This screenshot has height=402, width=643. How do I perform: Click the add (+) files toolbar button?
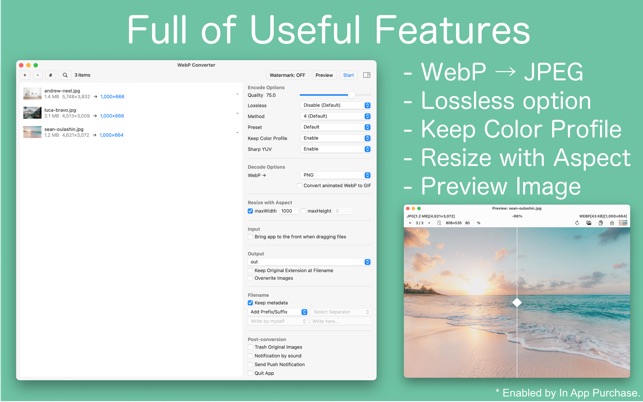tap(25, 75)
